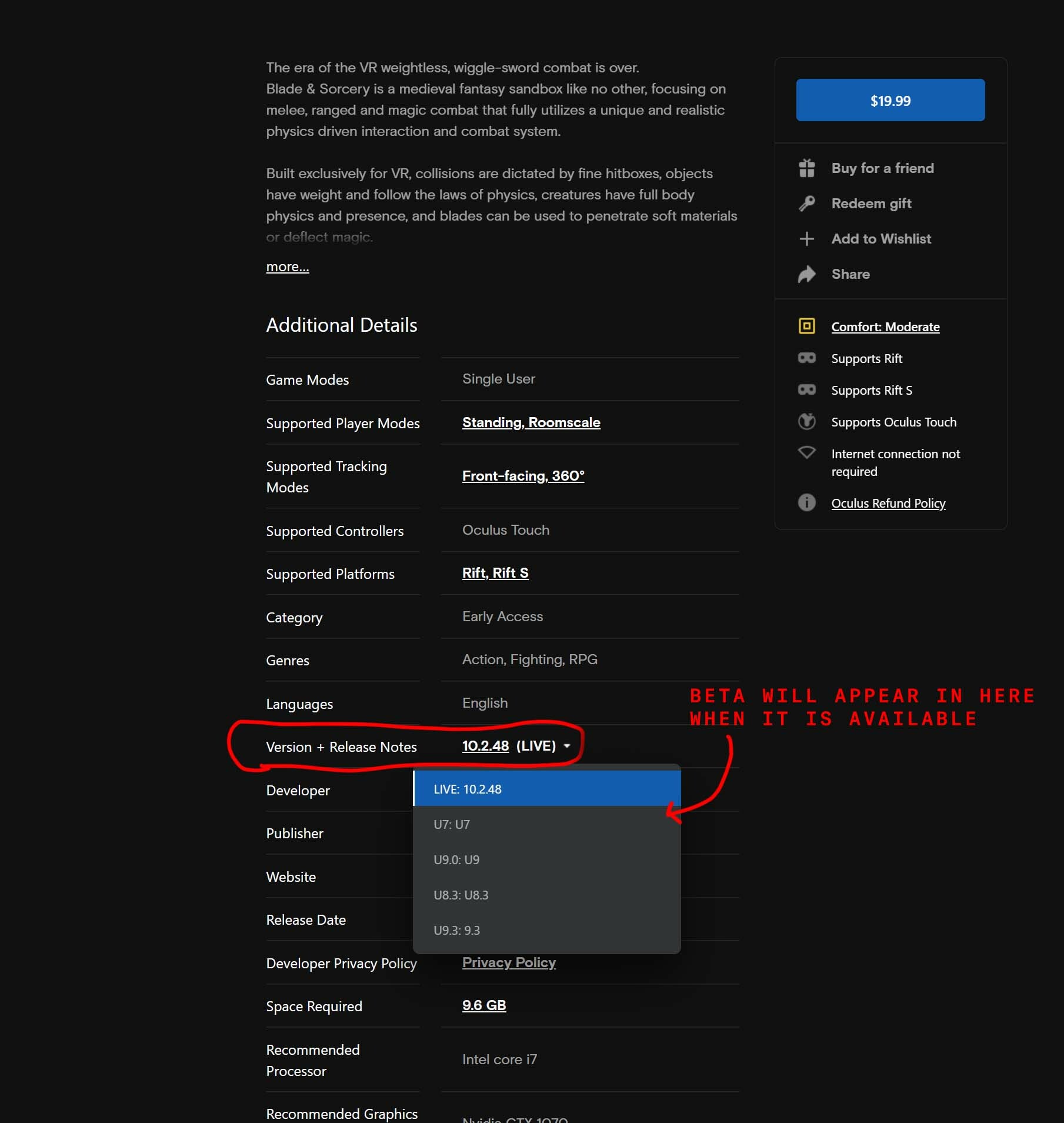Image resolution: width=1064 pixels, height=1123 pixels.
Task: Open Front-facing, 360° link
Action: pos(523,476)
